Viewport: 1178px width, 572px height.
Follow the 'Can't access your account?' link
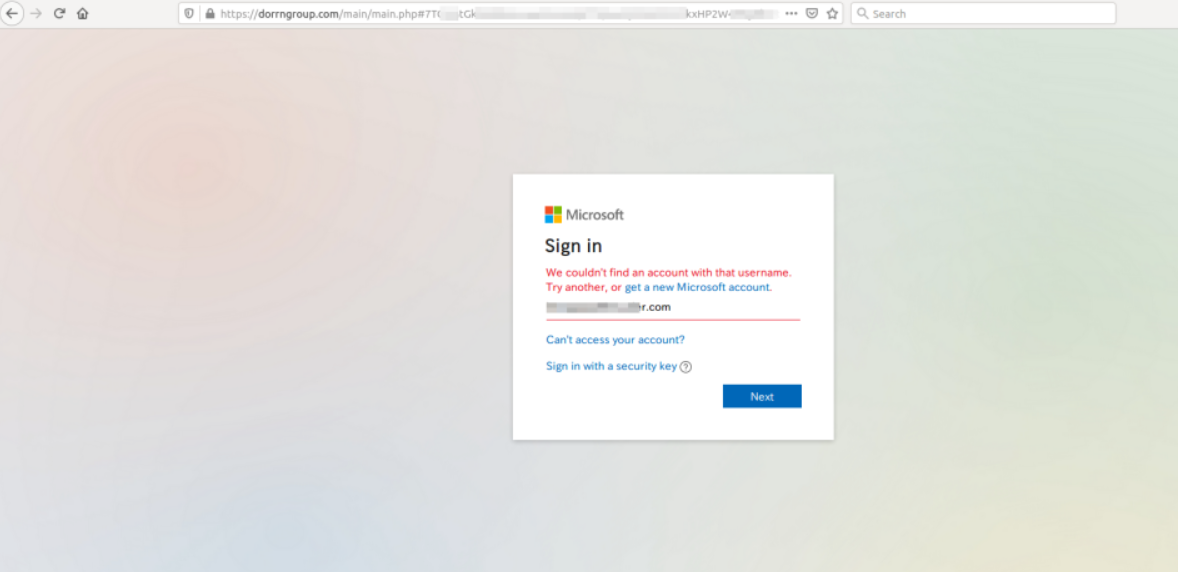click(615, 340)
